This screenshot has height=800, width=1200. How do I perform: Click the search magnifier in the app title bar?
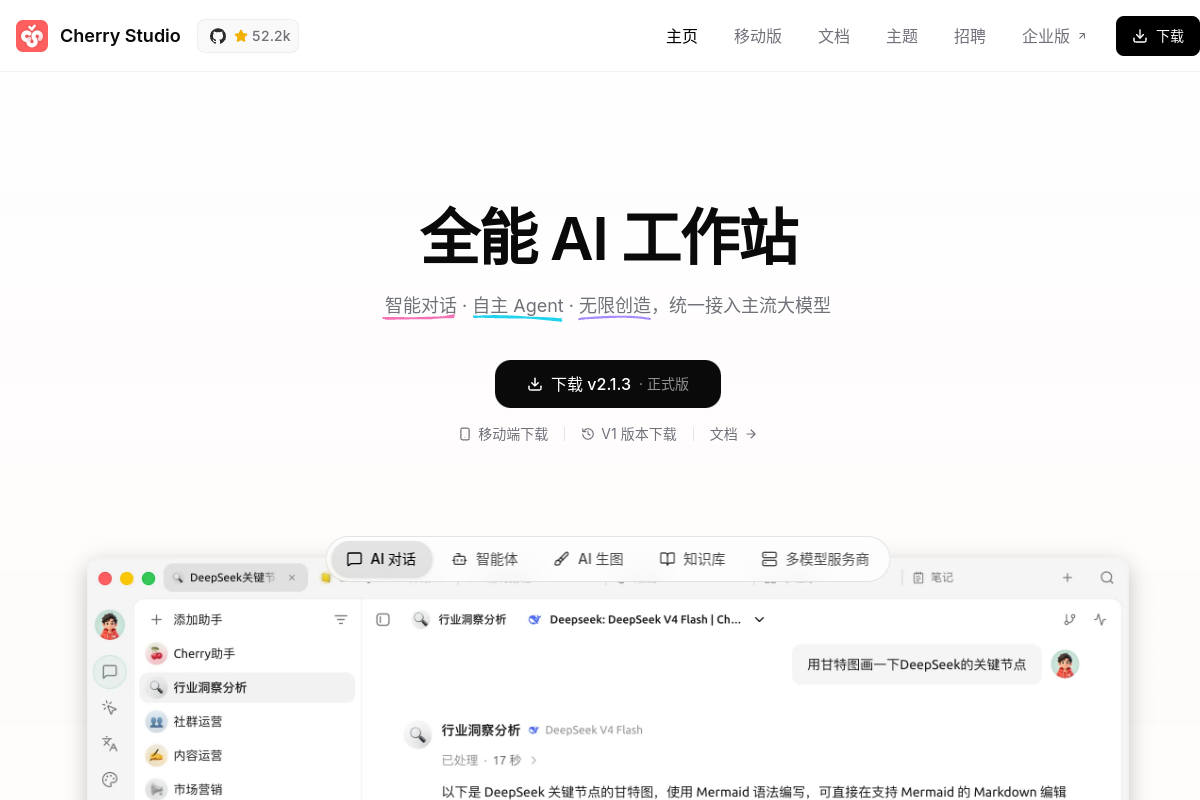click(x=1107, y=578)
